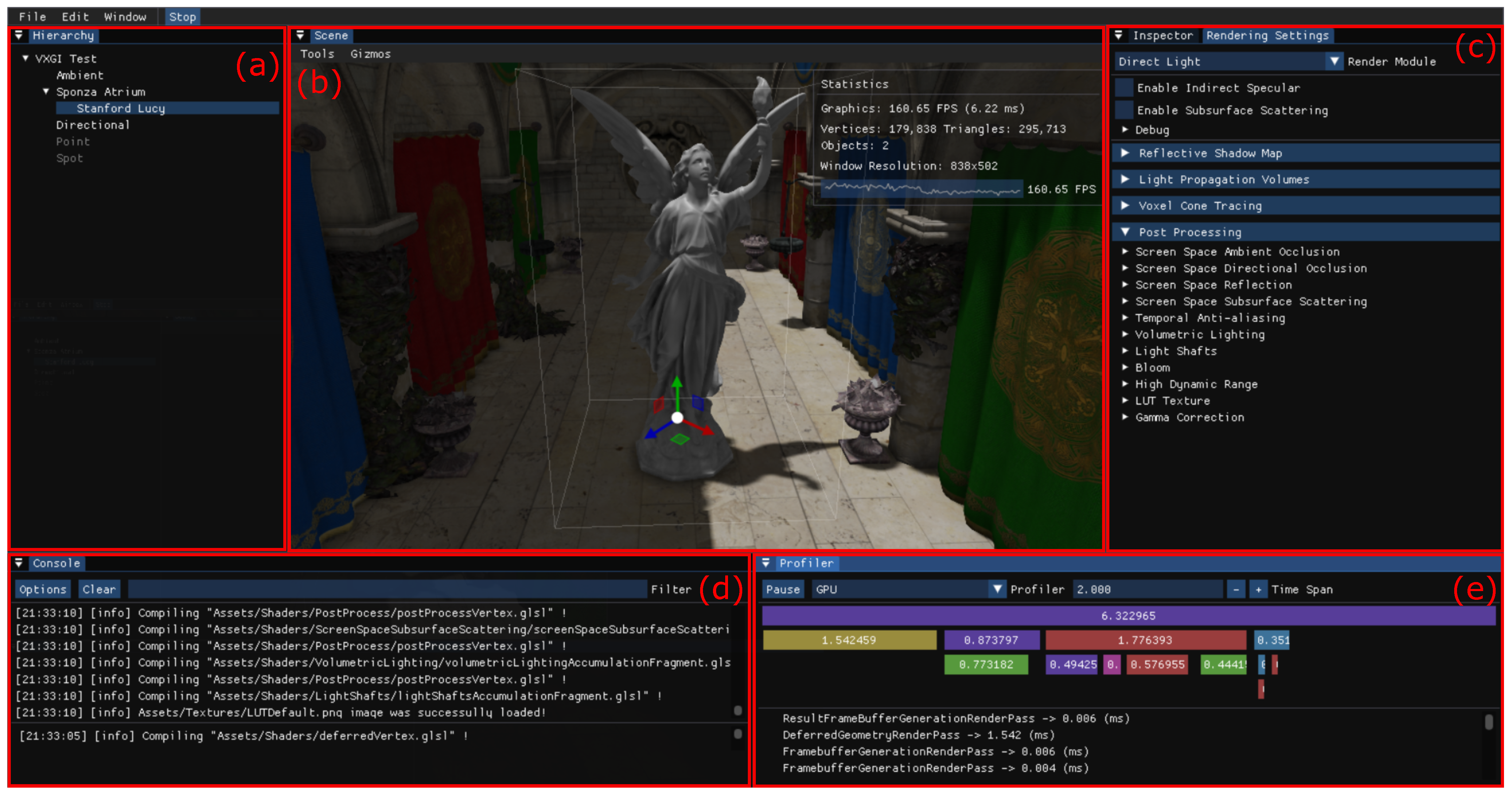
Task: Select the Point light item
Action: click(73, 141)
